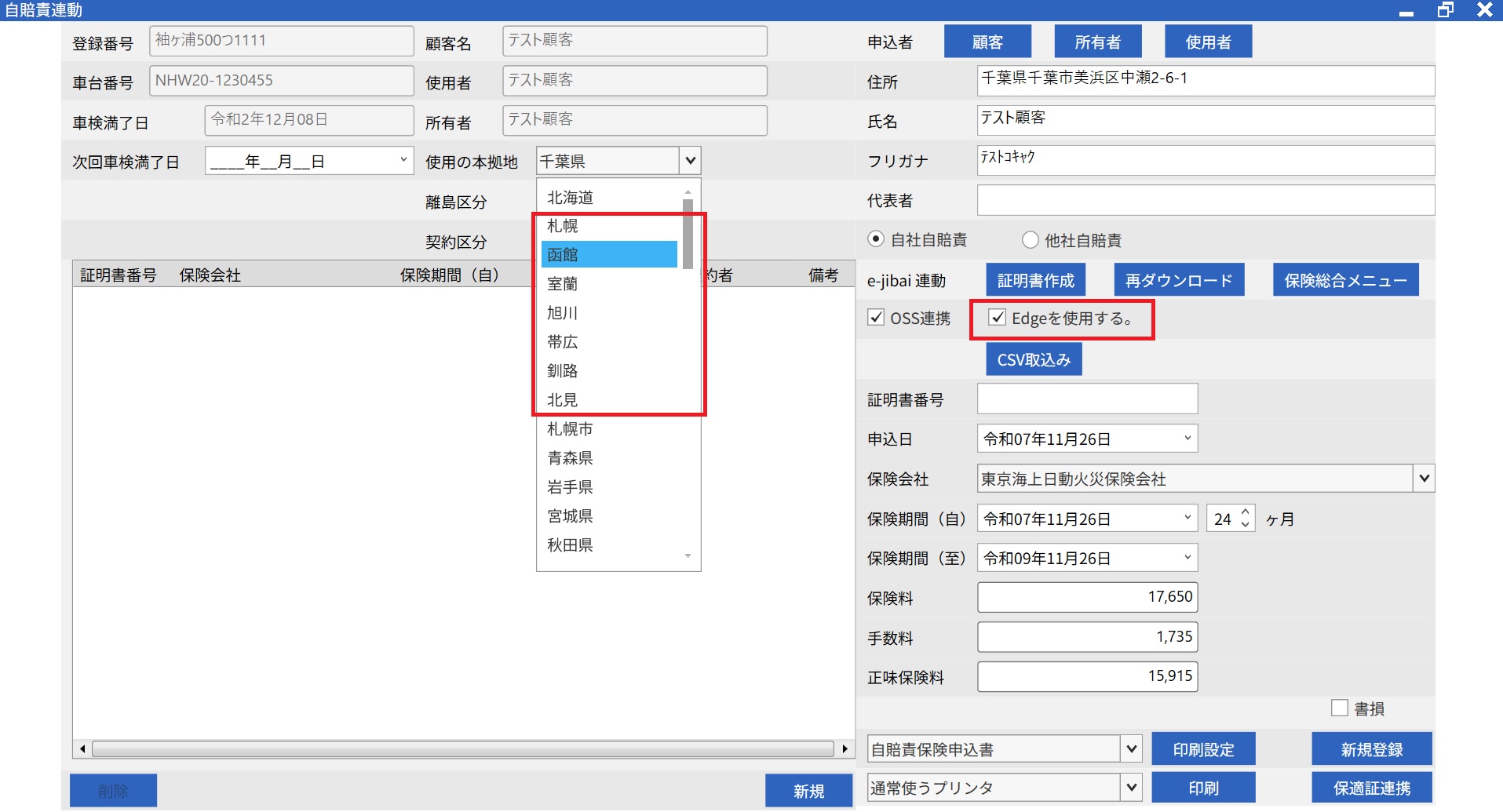Image resolution: width=1503 pixels, height=812 pixels.
Task: Expand the 保険会社 dropdown arrow
Action: click(1424, 479)
